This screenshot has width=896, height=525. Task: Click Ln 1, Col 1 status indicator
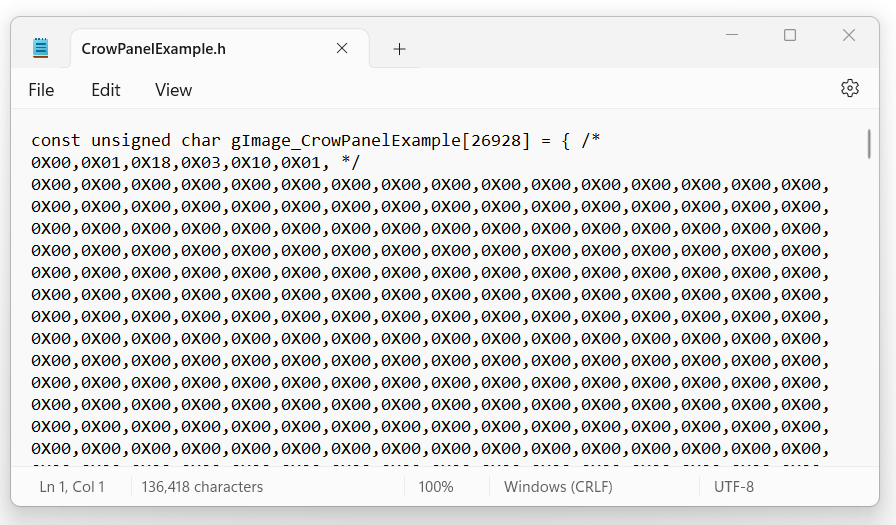point(72,487)
